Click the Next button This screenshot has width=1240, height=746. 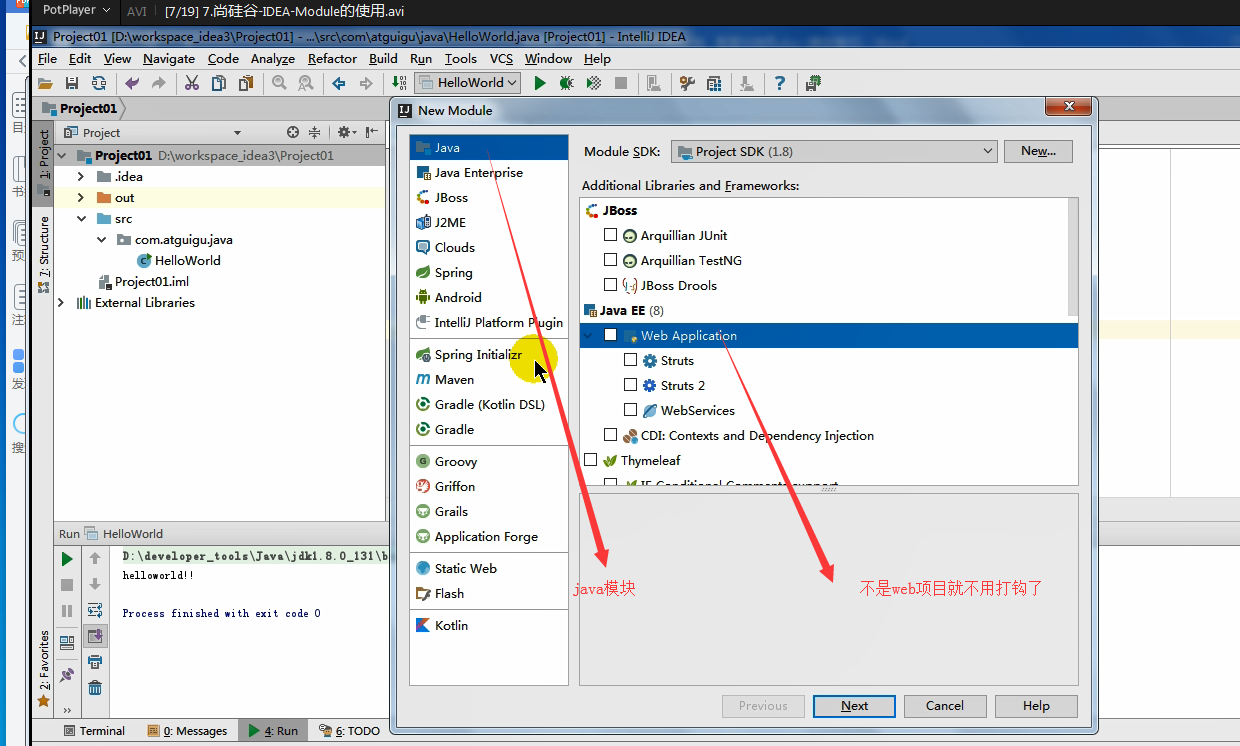click(x=854, y=706)
